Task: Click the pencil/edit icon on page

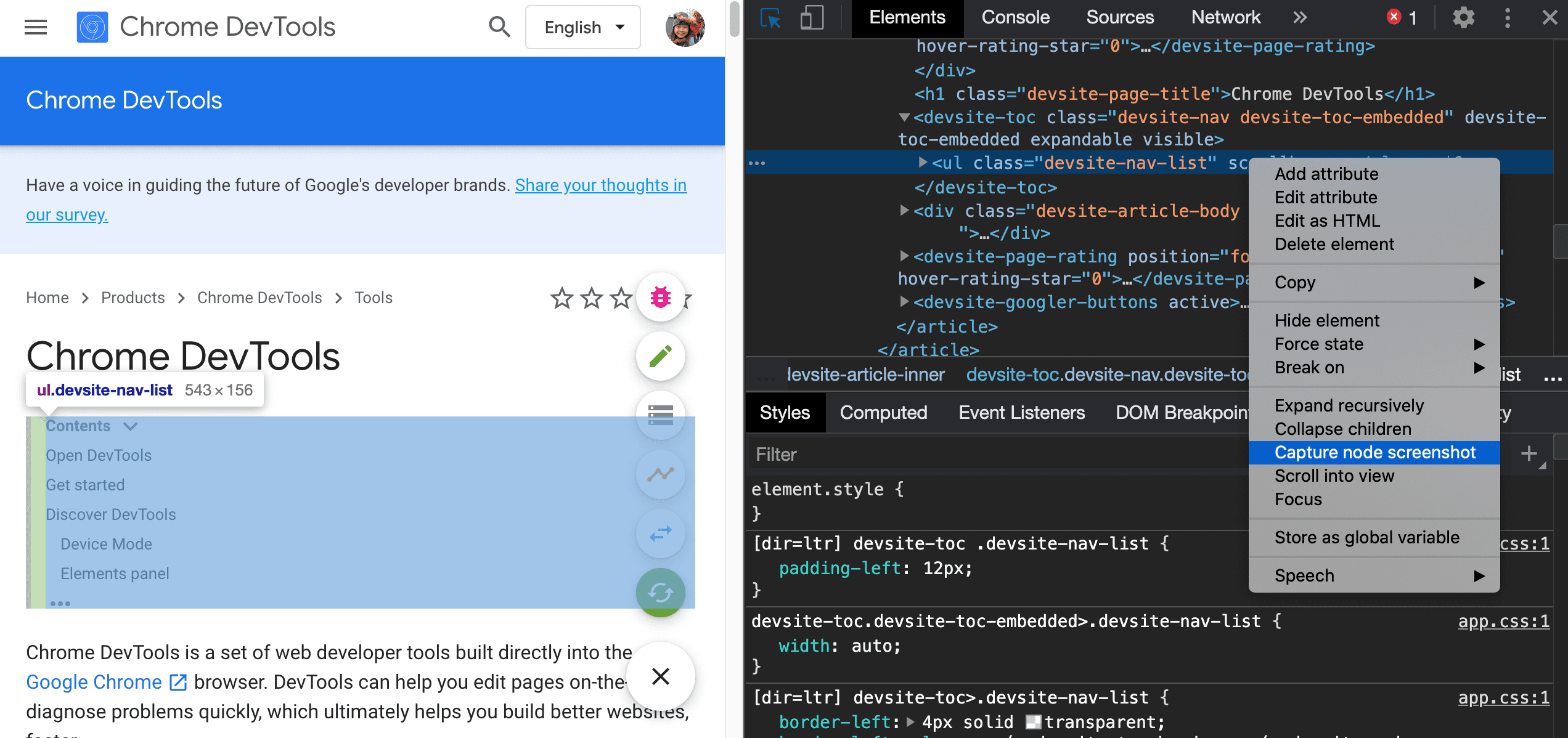Action: pyautogui.click(x=660, y=357)
